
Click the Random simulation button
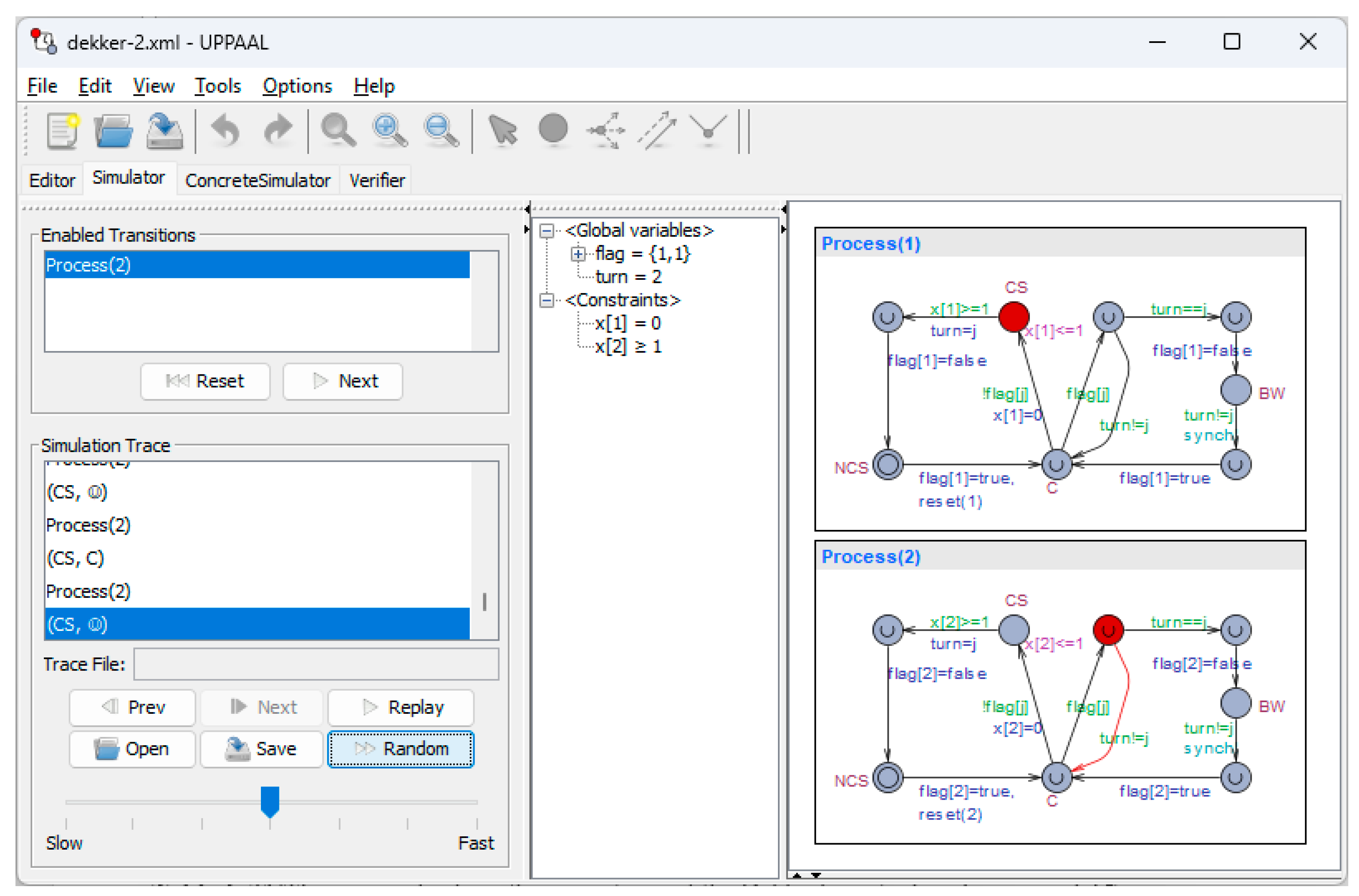point(400,749)
